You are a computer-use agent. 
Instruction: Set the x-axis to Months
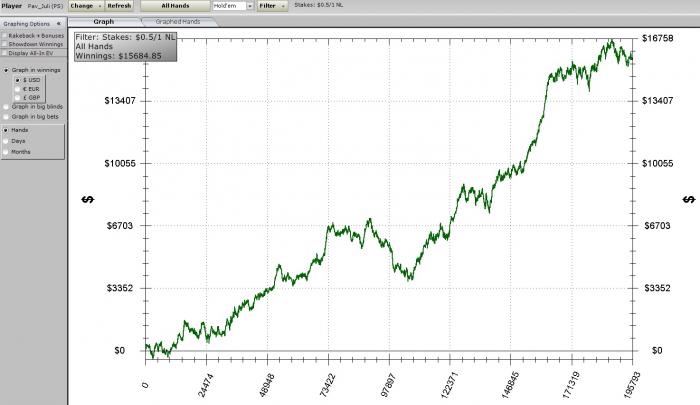6,152
